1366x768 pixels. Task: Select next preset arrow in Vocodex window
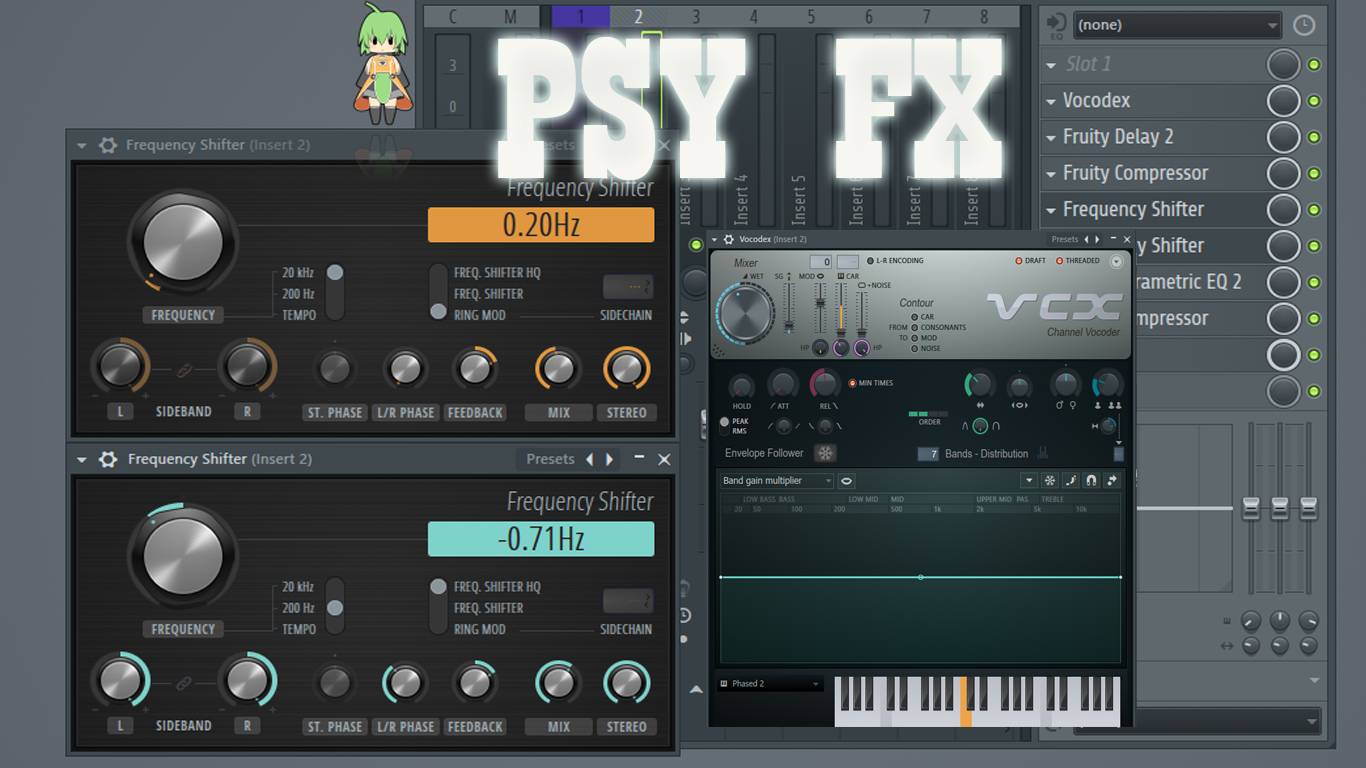tap(1098, 239)
